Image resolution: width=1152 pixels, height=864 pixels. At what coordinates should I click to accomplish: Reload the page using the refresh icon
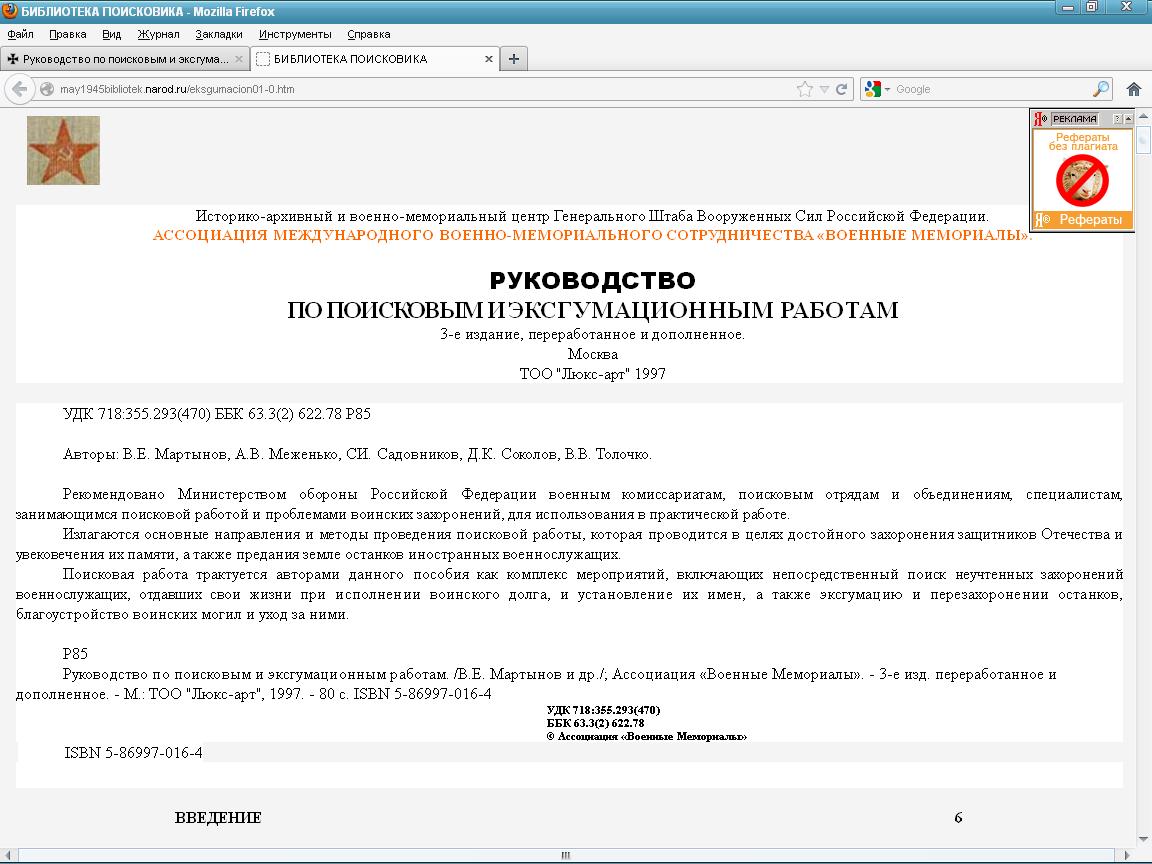click(842, 89)
